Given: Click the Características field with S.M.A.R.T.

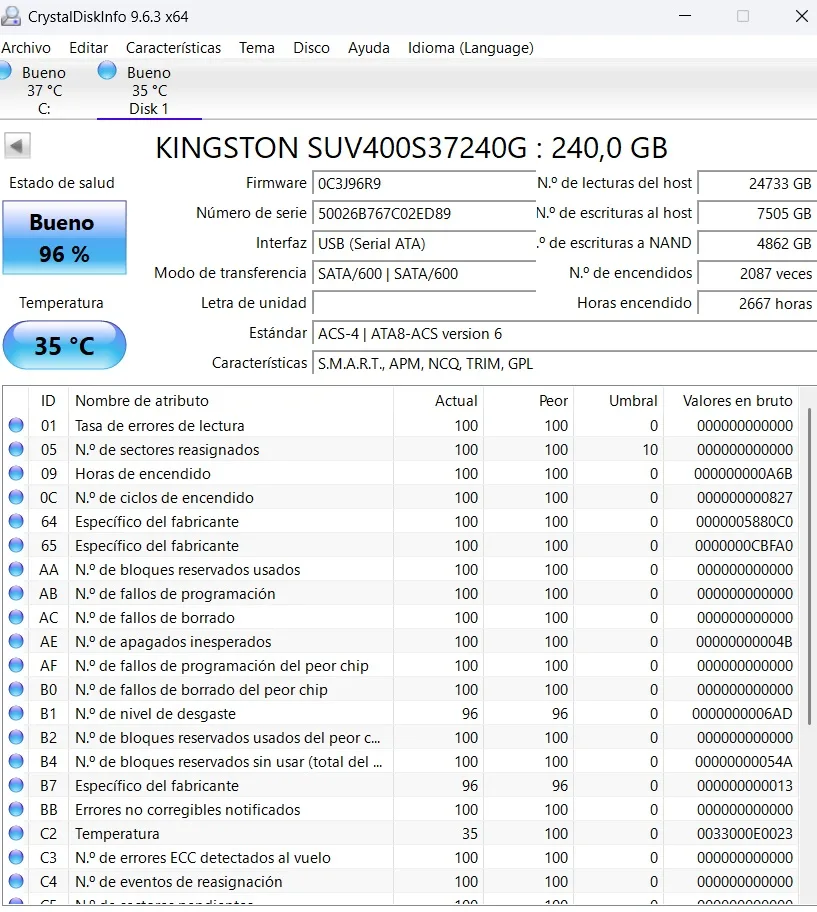Looking at the screenshot, I should point(564,364).
